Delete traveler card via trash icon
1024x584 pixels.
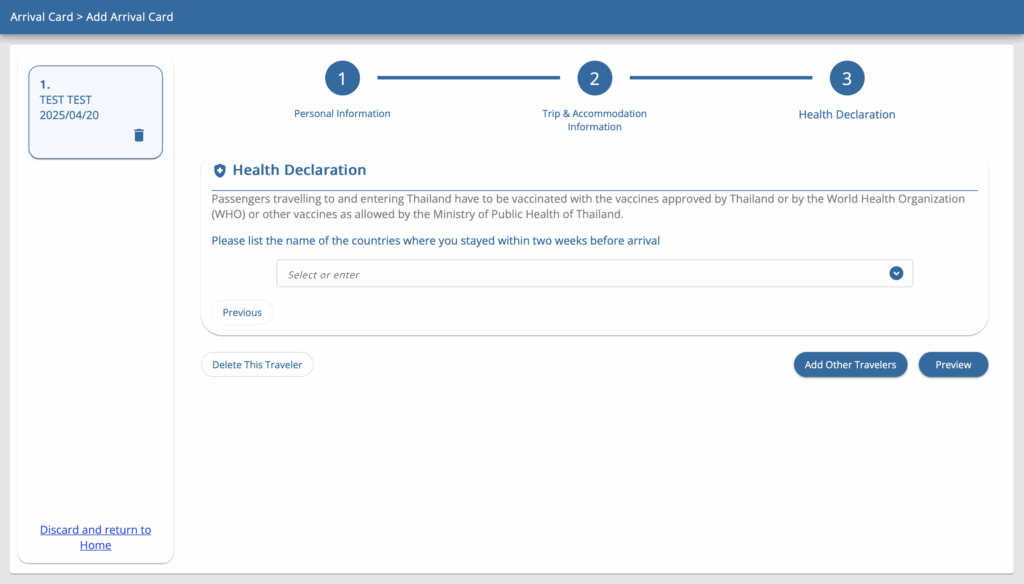click(x=138, y=135)
